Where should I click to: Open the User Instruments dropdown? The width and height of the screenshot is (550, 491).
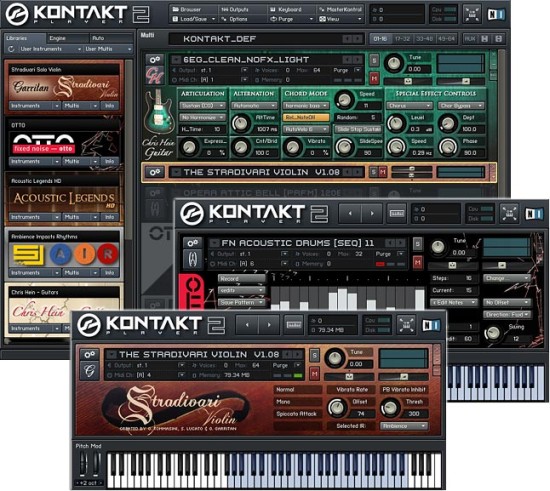pos(50,49)
